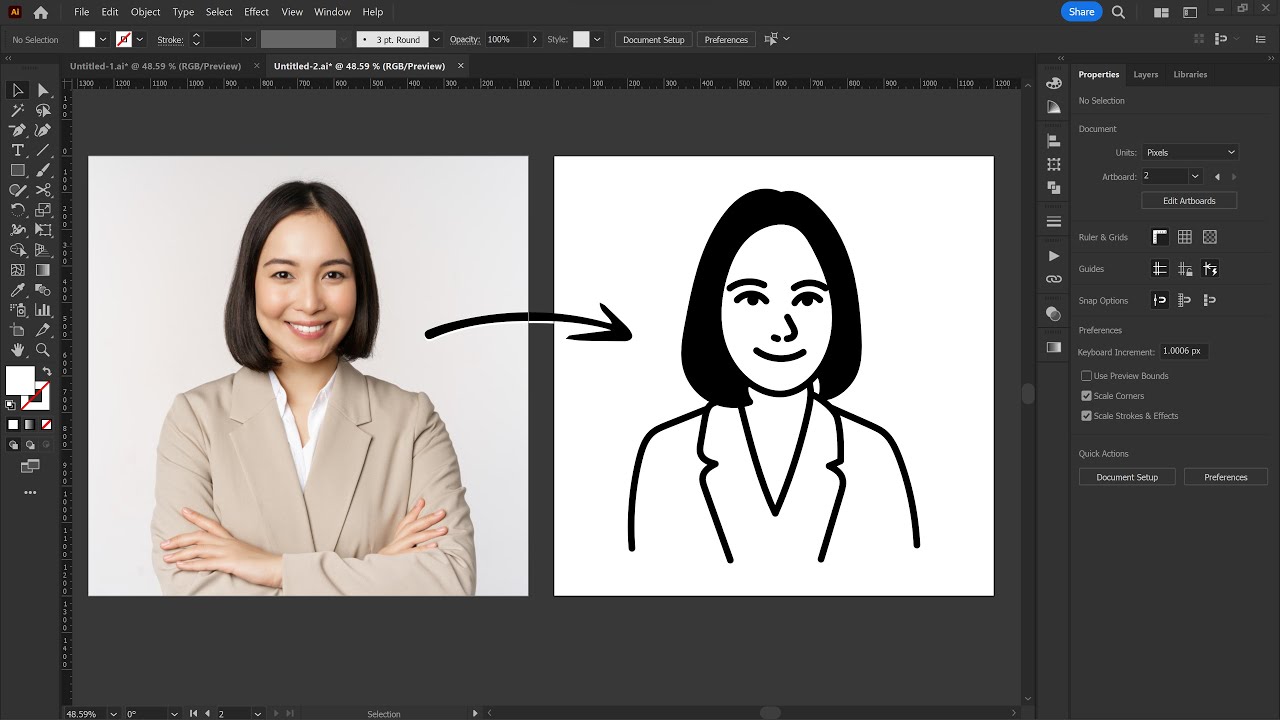Pick the Lasso tool
1280x720 pixels.
tap(43, 110)
